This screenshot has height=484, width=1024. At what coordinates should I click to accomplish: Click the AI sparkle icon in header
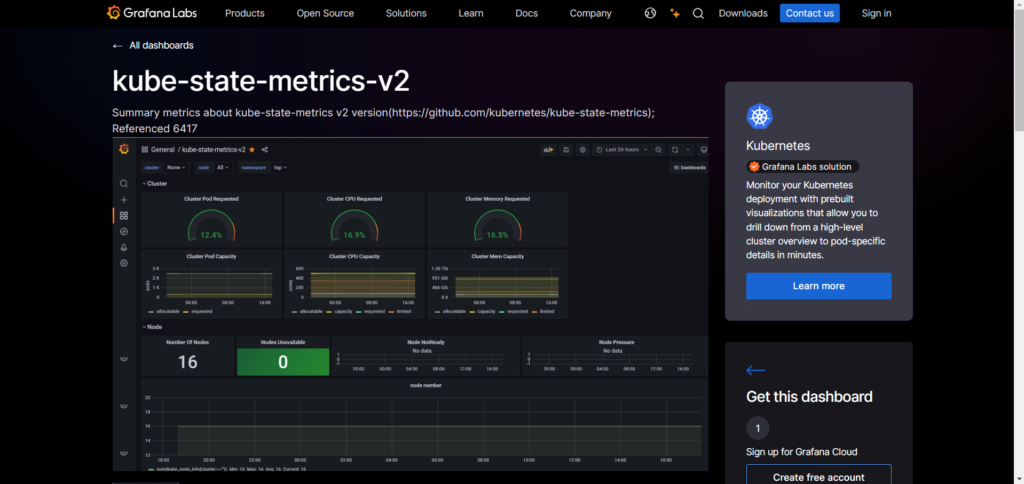[675, 13]
